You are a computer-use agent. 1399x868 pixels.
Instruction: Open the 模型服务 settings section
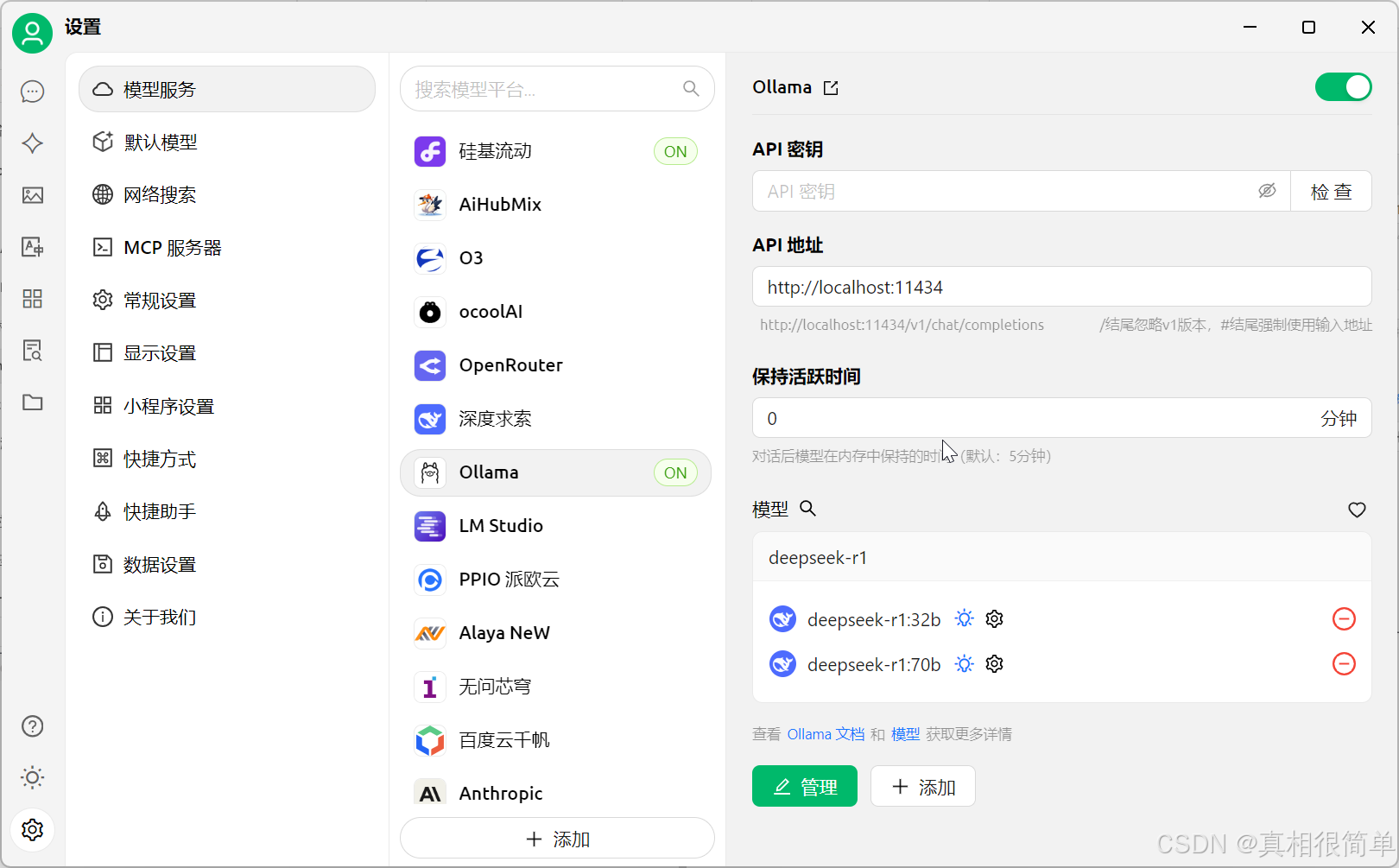coord(227,89)
